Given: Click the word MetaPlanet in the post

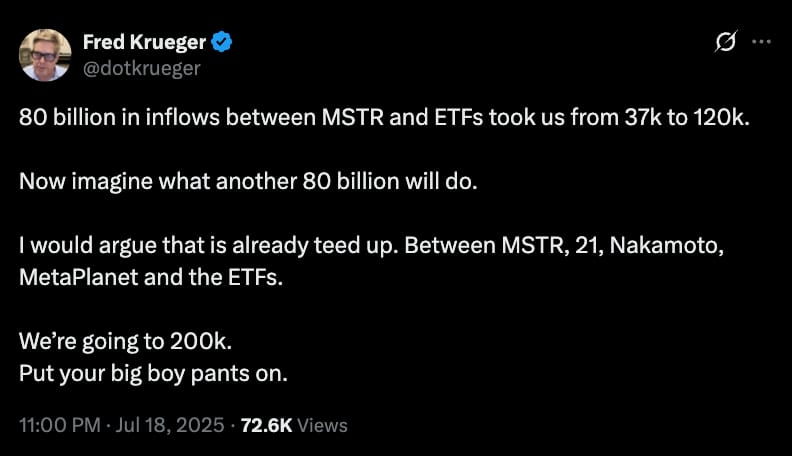Looking at the screenshot, I should click(x=78, y=277).
